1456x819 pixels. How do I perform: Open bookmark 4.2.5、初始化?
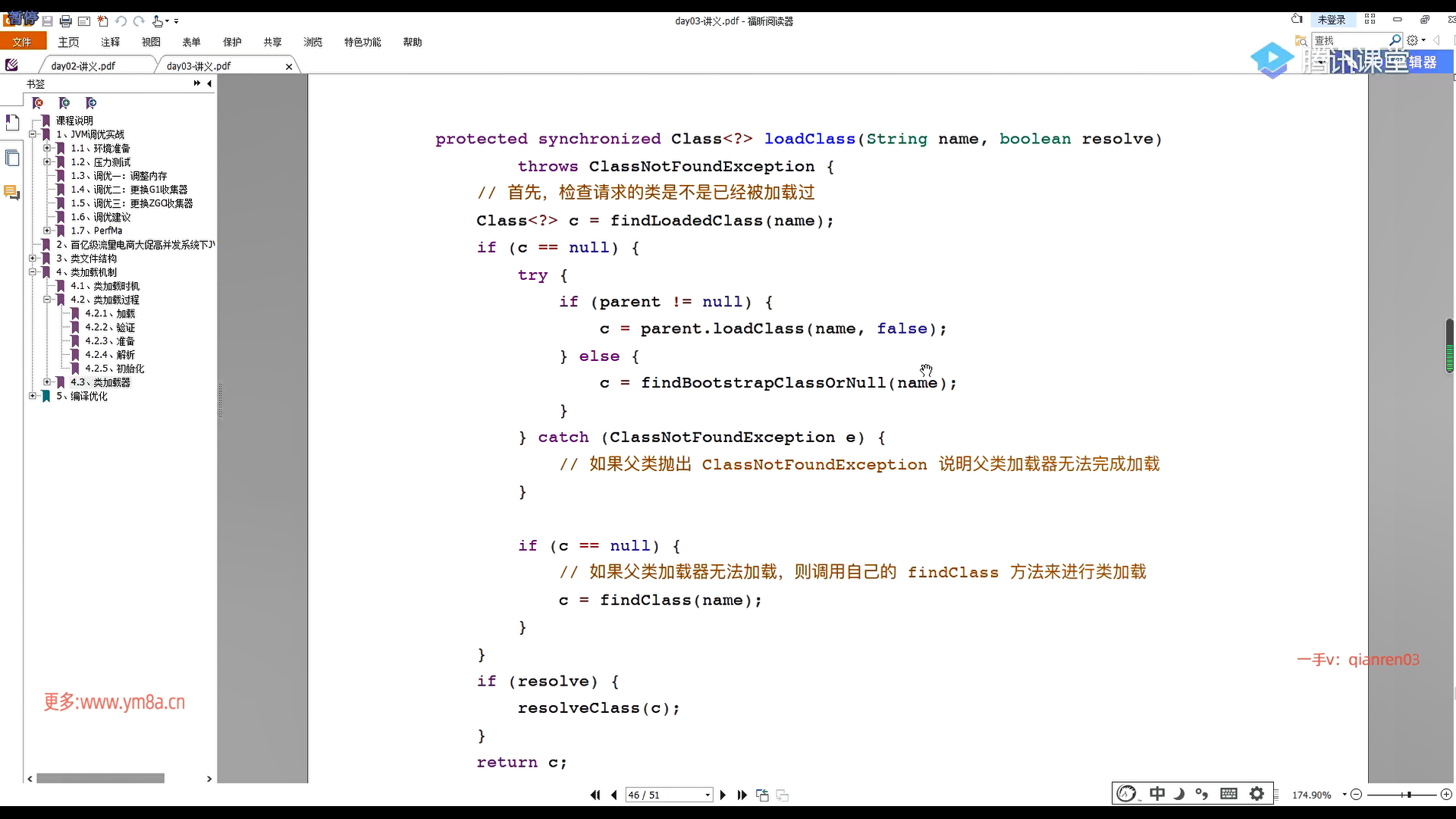pos(115,369)
